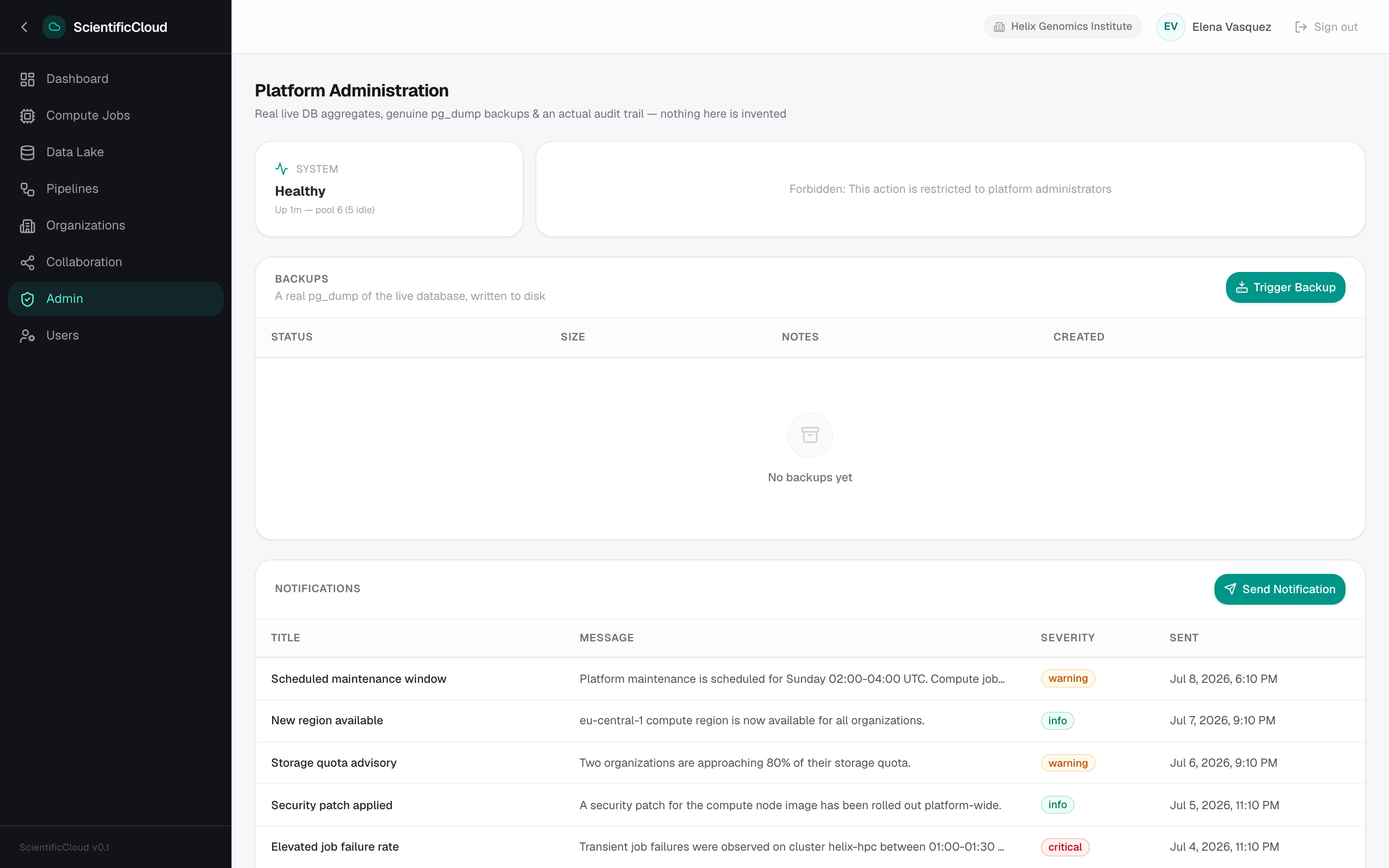Send a new notification
Screen dimensions: 1389x868
[x=1280, y=589]
